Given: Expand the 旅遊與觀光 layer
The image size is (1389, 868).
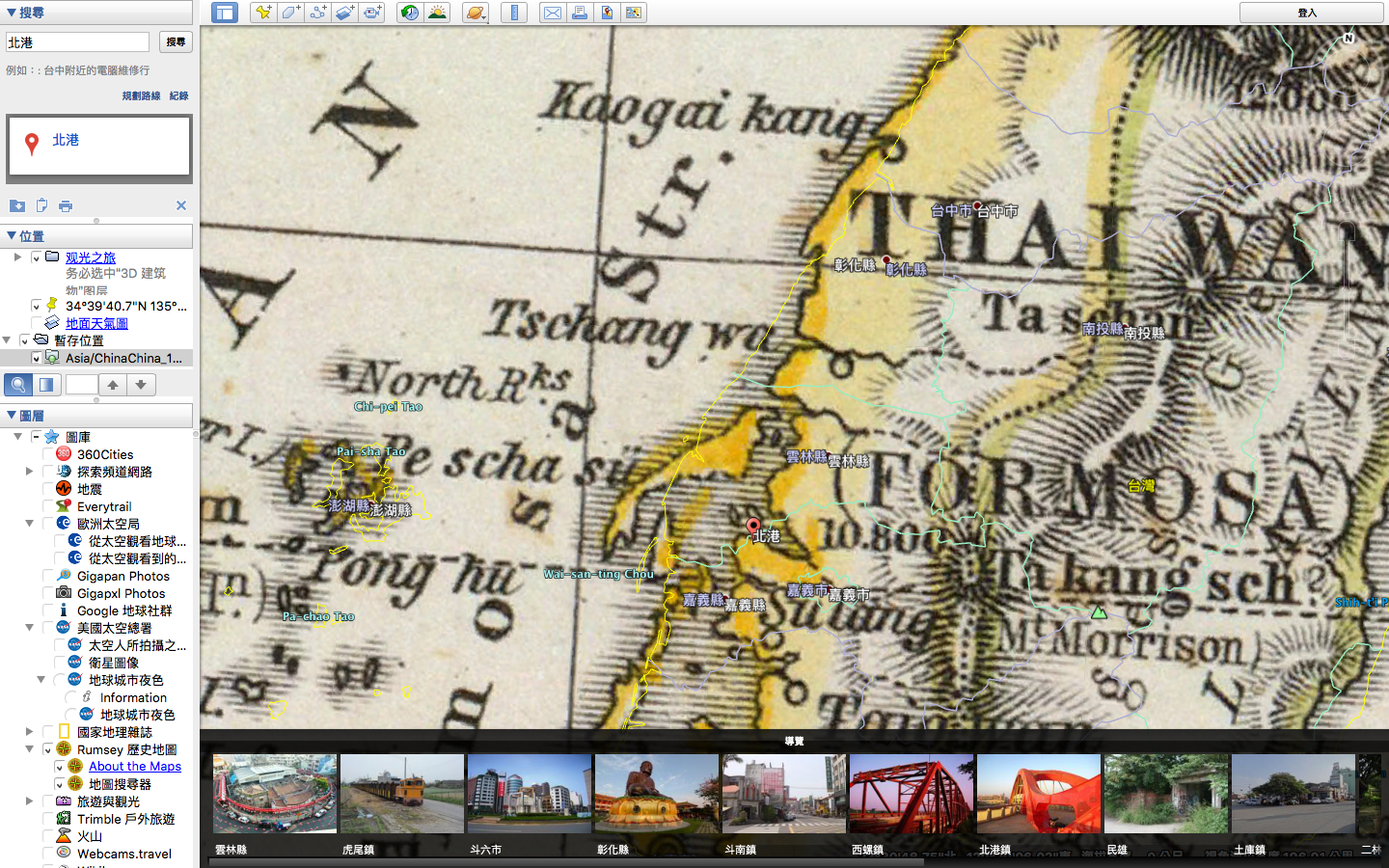Looking at the screenshot, I should 29,801.
